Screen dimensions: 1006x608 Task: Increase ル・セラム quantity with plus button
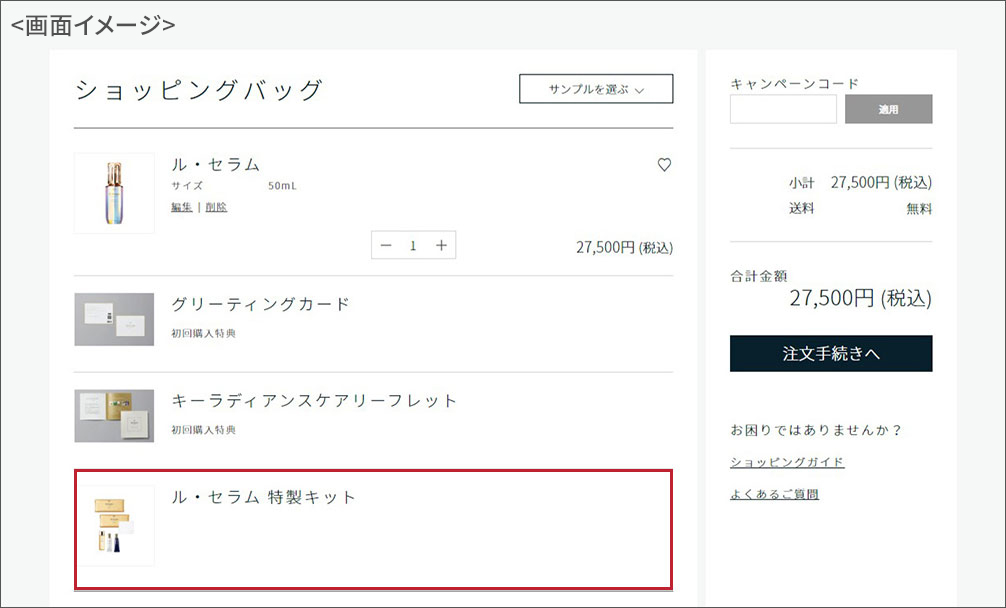pyautogui.click(x=441, y=245)
